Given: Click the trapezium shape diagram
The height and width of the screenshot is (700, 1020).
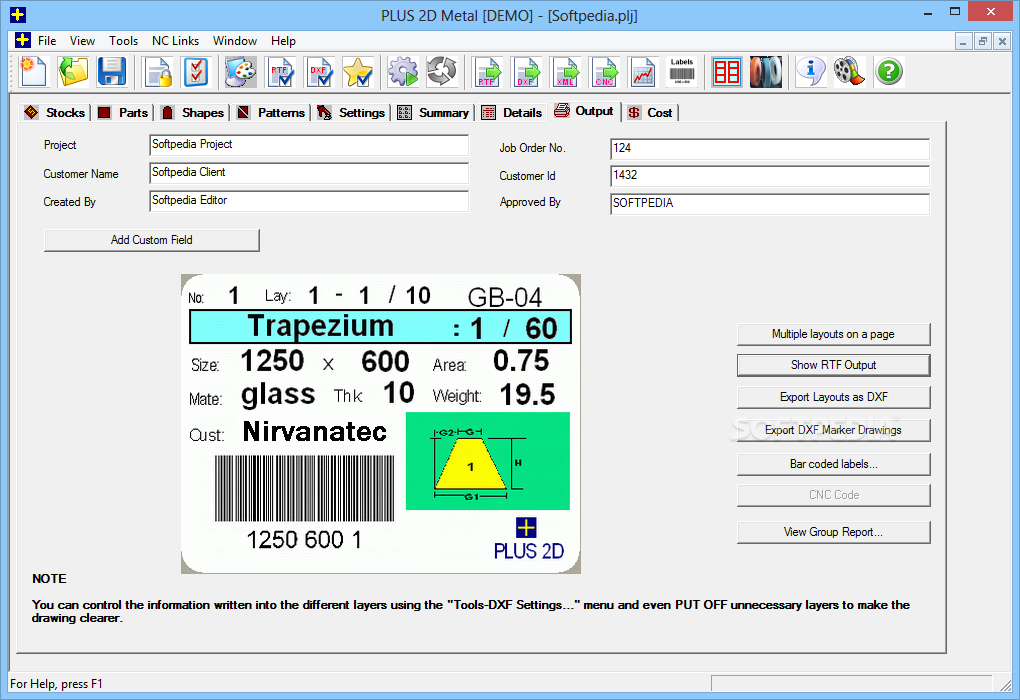Looking at the screenshot, I should tap(488, 461).
